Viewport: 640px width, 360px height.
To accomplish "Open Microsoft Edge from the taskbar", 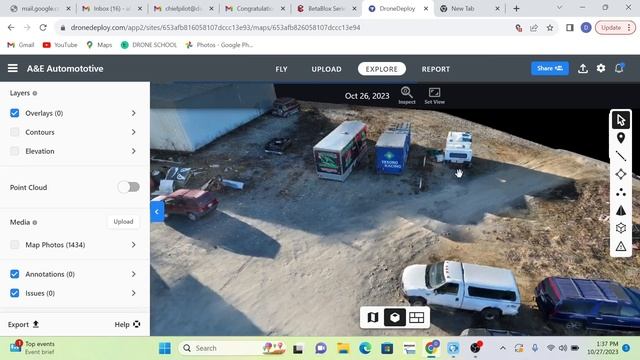I will 365,348.
